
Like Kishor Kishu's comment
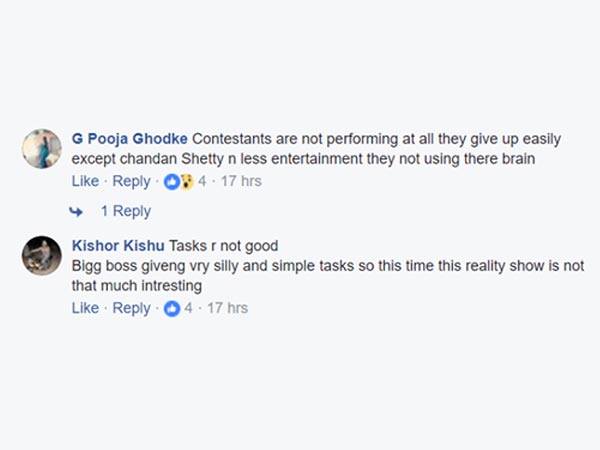[x=85, y=308]
